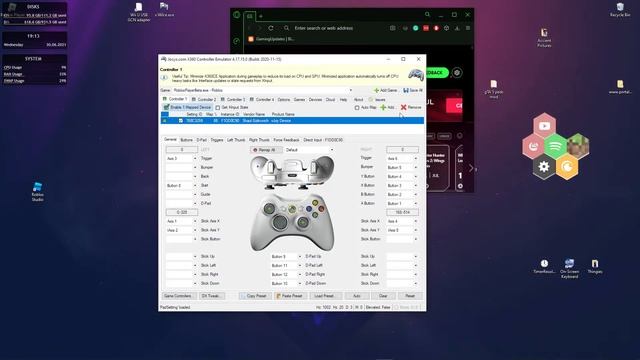Screen dimensions: 640x360
Task: Switch to the Triggers tab
Action: point(217,140)
